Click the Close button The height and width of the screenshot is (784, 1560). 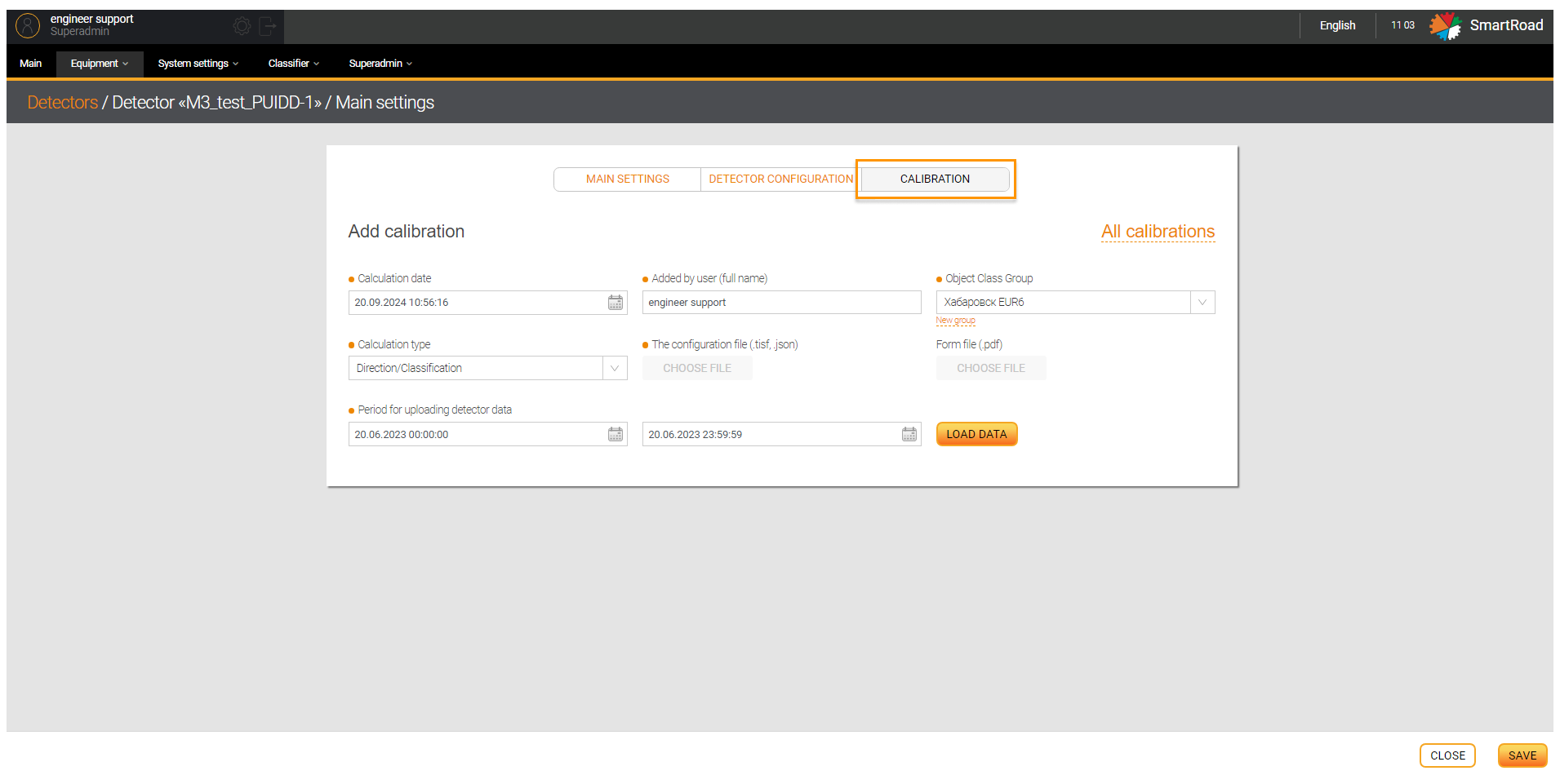coord(1447,755)
